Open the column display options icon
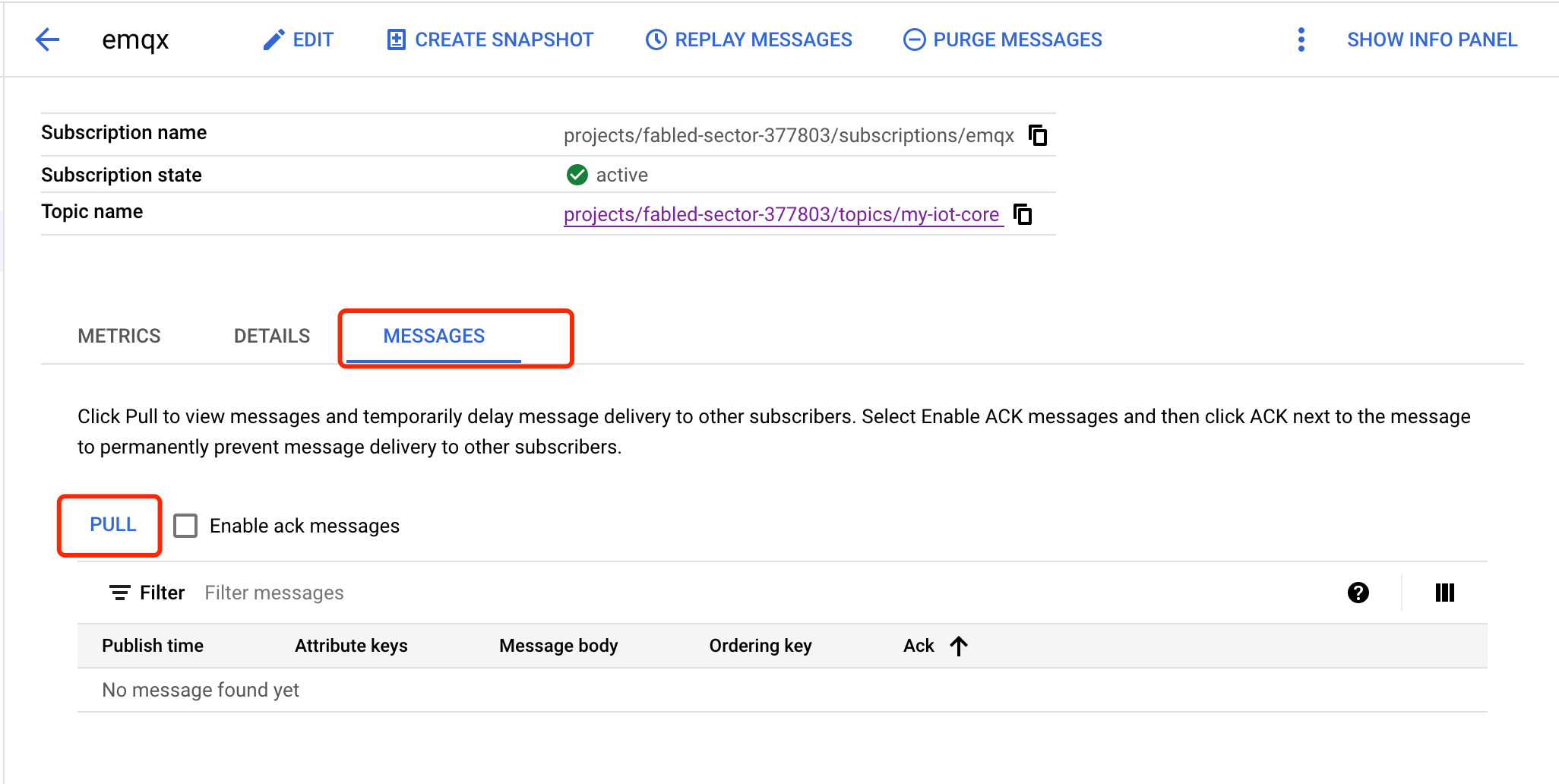The image size is (1559, 784). pos(1444,593)
